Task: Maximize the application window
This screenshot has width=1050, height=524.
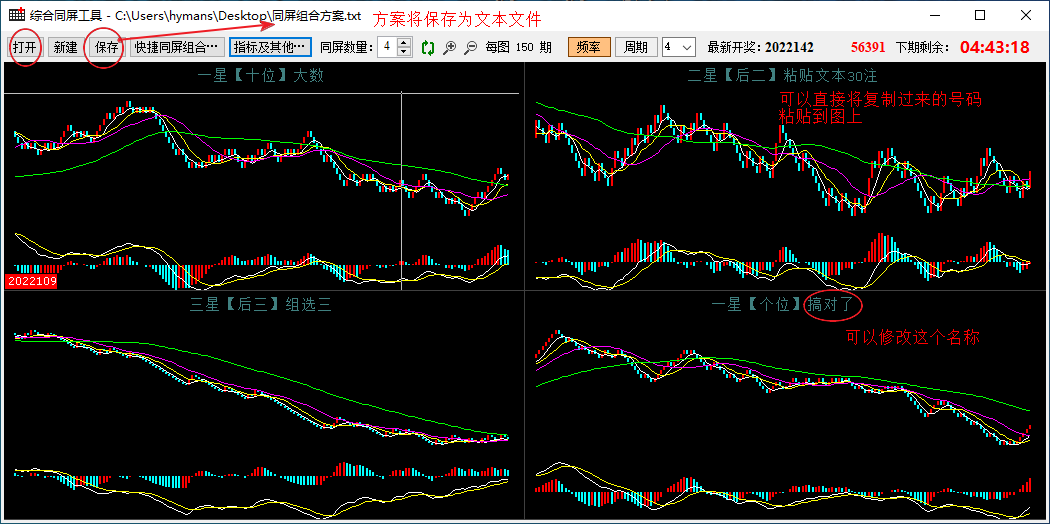Action: click(x=980, y=15)
